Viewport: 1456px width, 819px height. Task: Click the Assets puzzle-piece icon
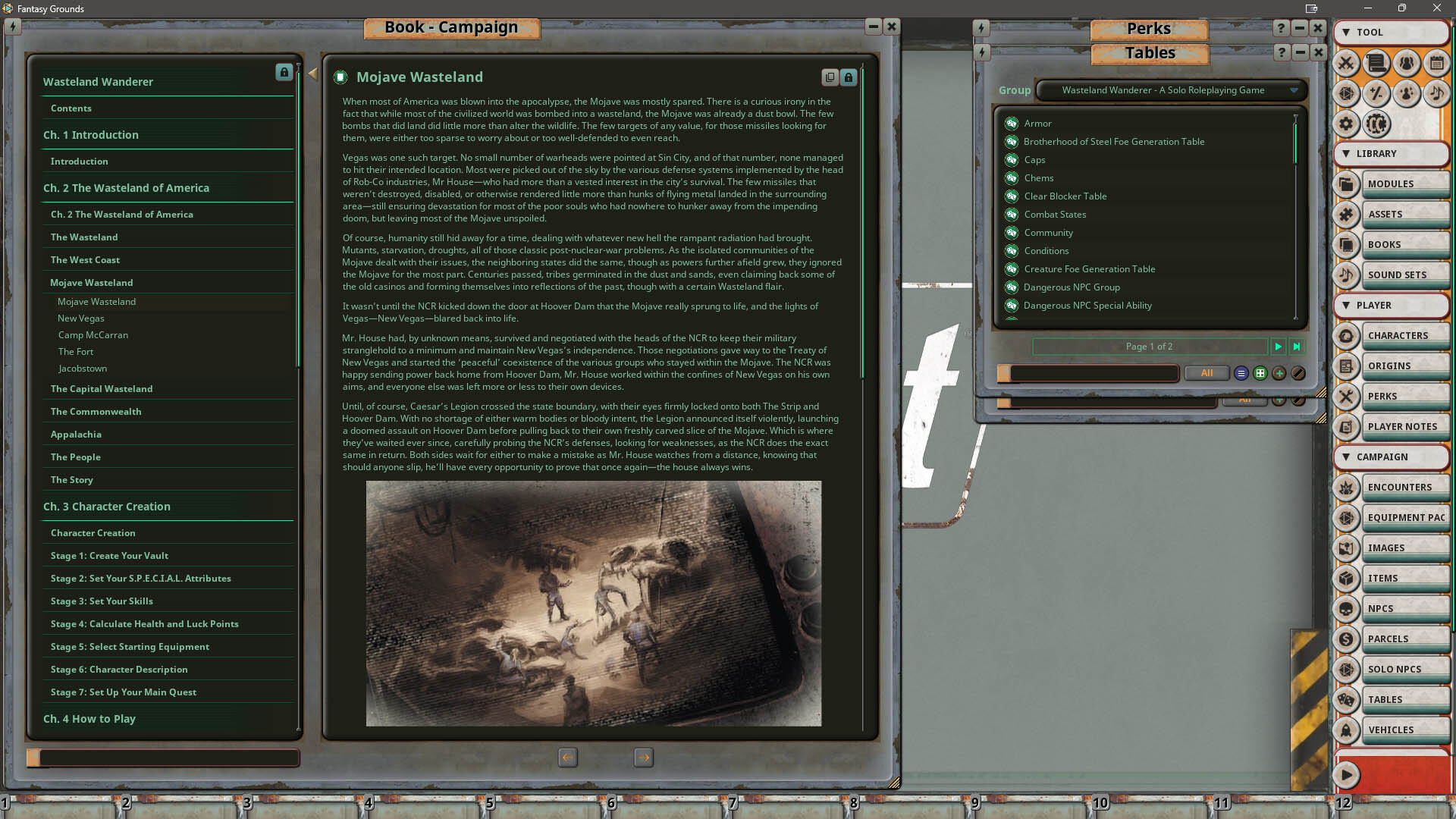[1346, 214]
